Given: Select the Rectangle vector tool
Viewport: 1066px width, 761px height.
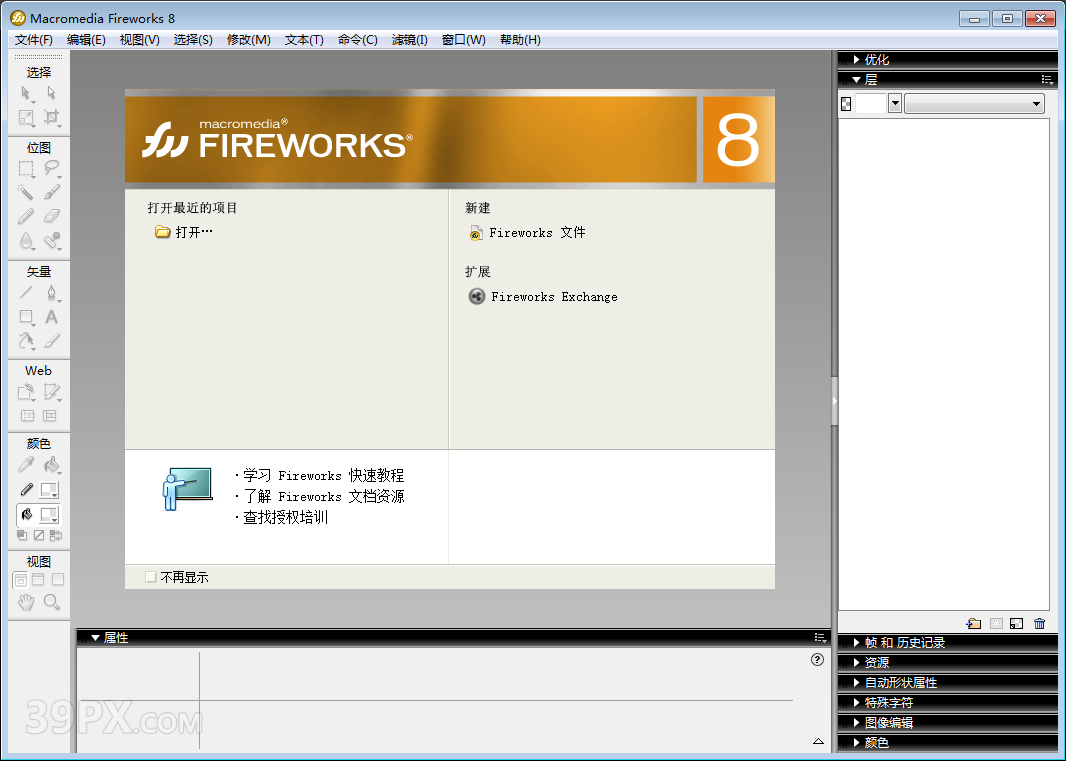Looking at the screenshot, I should point(26,317).
